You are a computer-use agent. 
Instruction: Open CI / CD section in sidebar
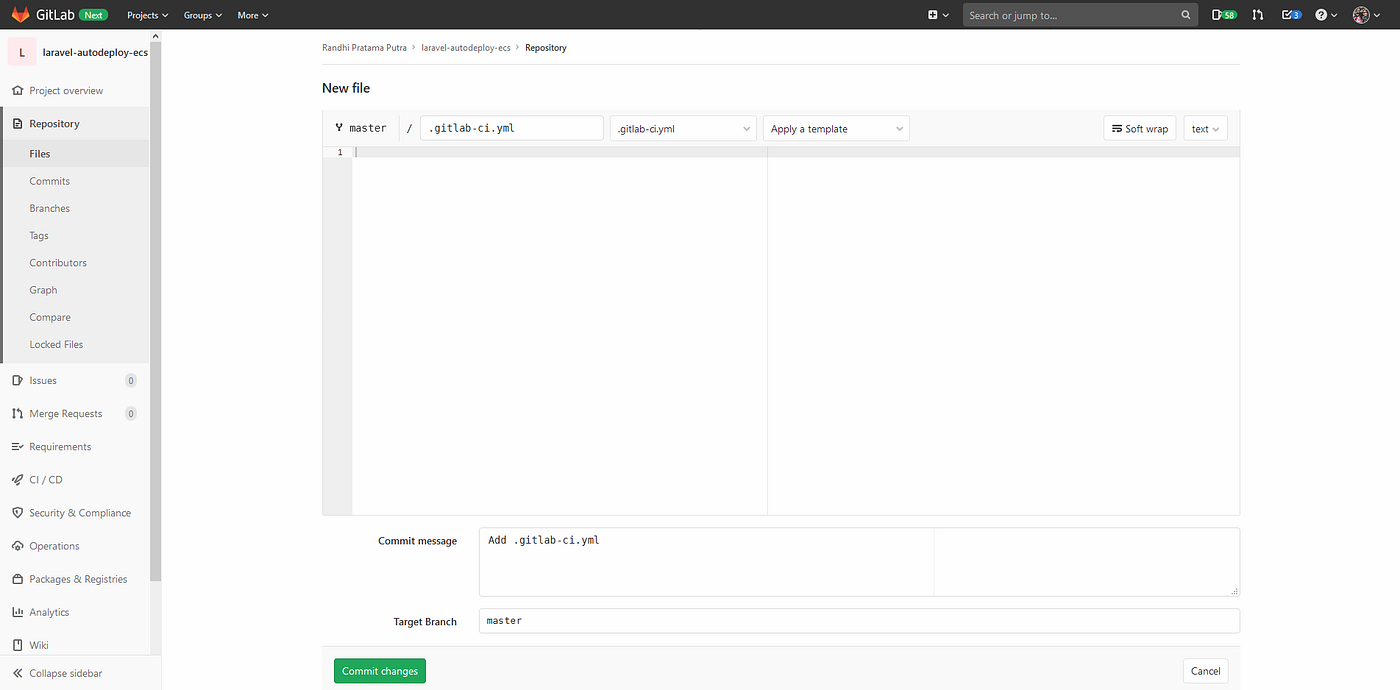[x=45, y=479]
